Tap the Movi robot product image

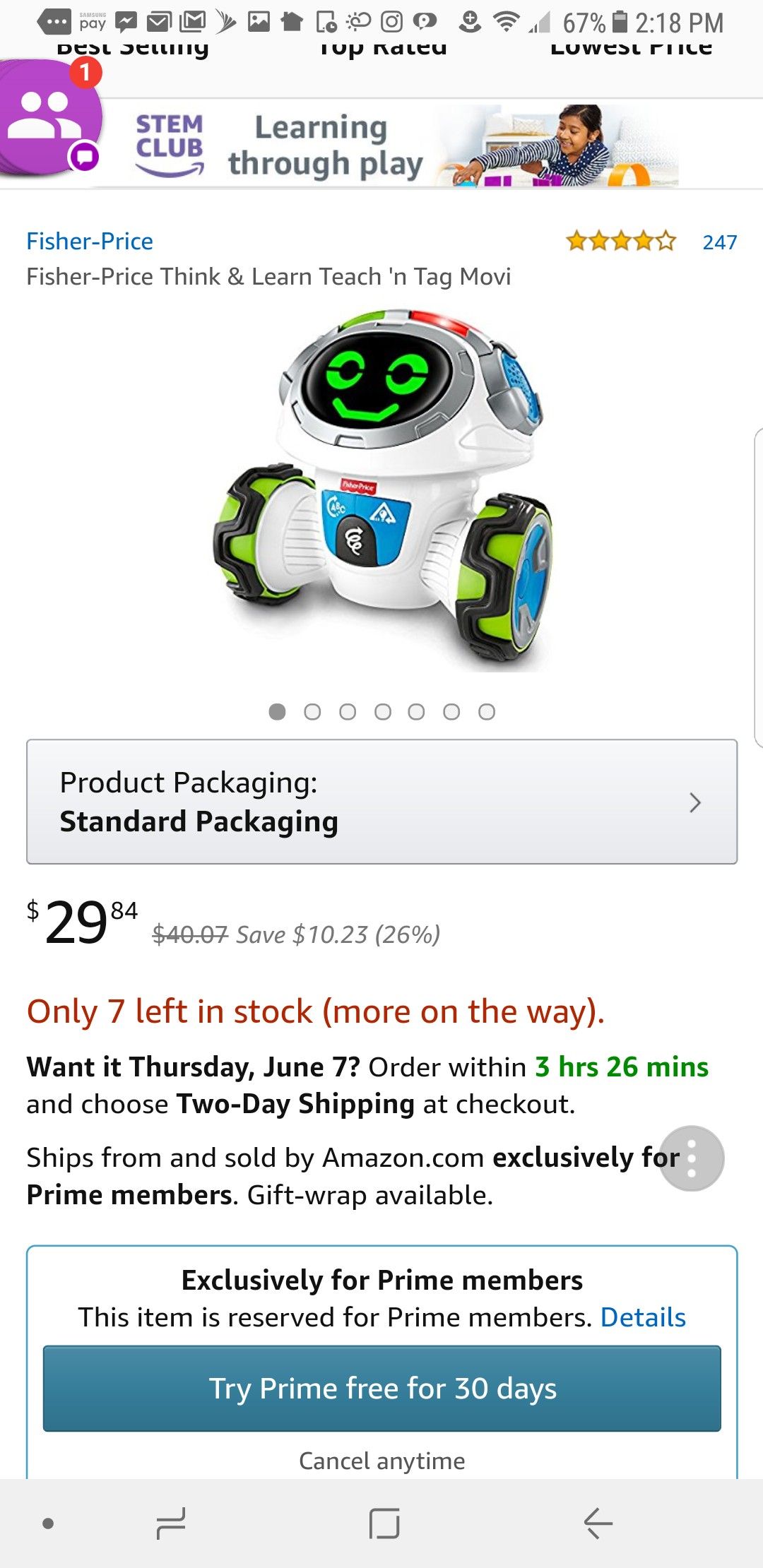pos(382,487)
